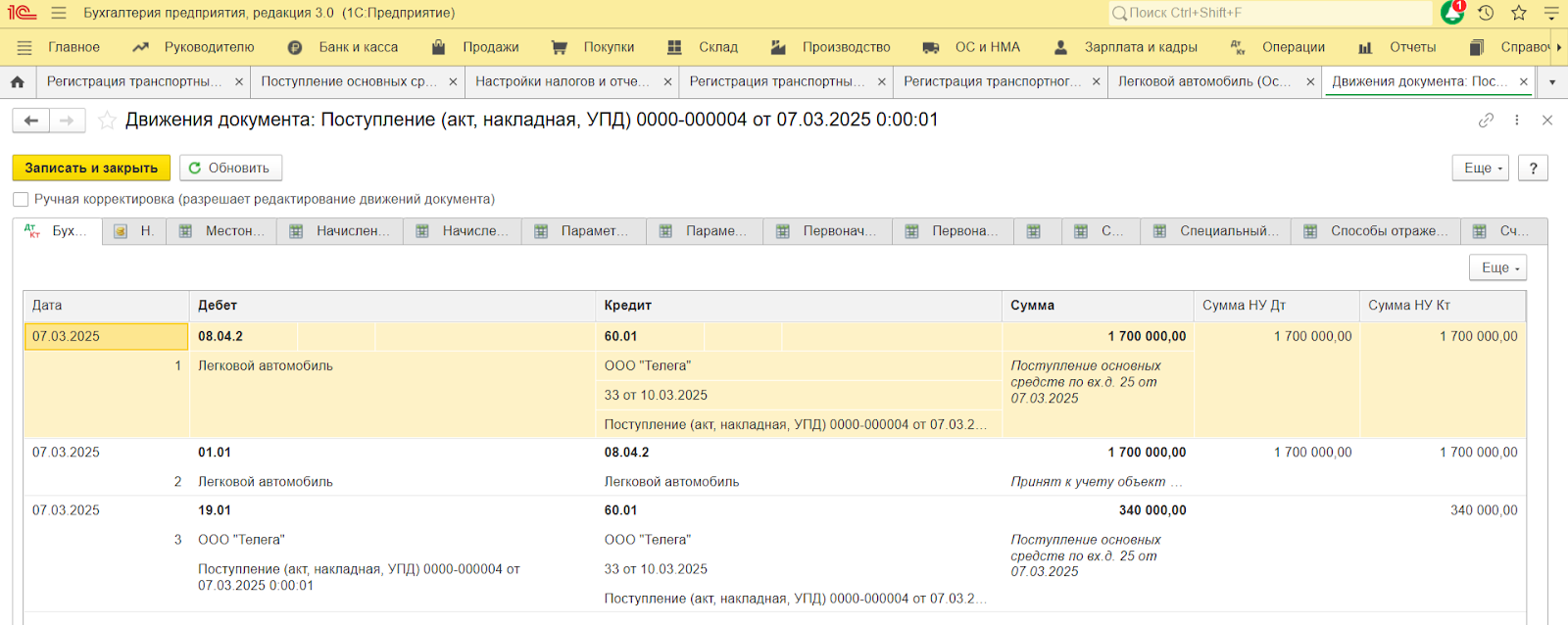
Task: Close Настройки налогов и отче... tab
Action: pyautogui.click(x=667, y=81)
